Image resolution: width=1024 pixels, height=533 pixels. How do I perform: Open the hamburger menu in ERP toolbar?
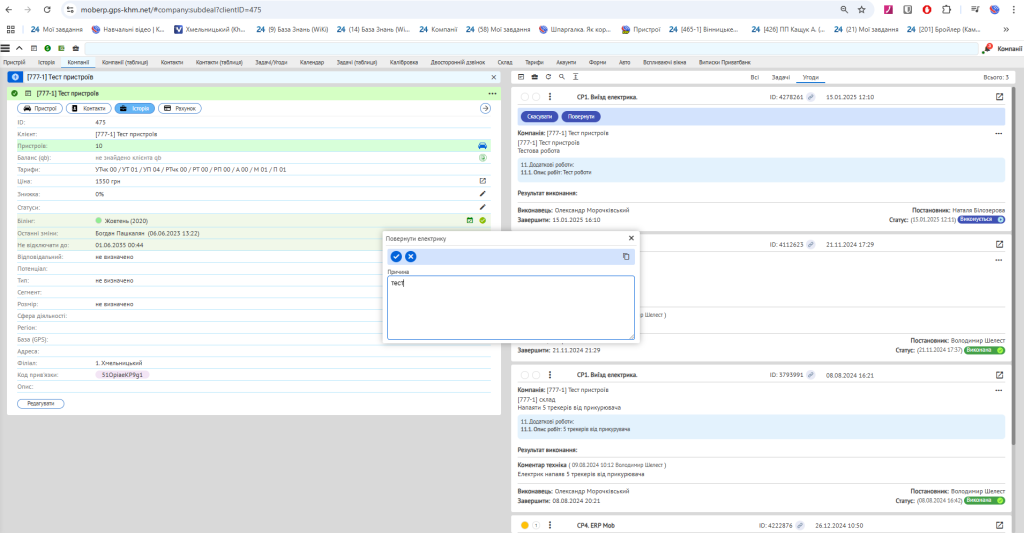pos(5,48)
